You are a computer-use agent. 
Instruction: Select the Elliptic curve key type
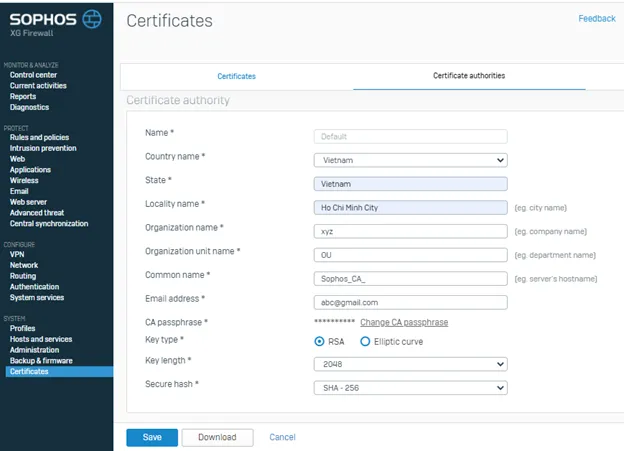click(x=365, y=341)
